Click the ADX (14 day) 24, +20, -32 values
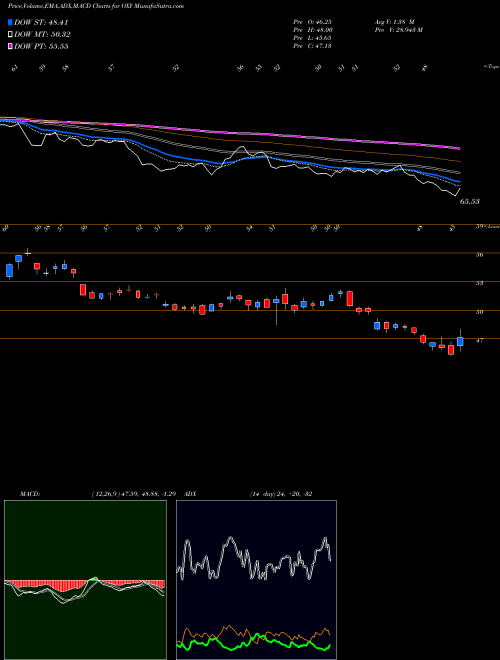Viewport: 500px width, 660px height. [x=281, y=494]
